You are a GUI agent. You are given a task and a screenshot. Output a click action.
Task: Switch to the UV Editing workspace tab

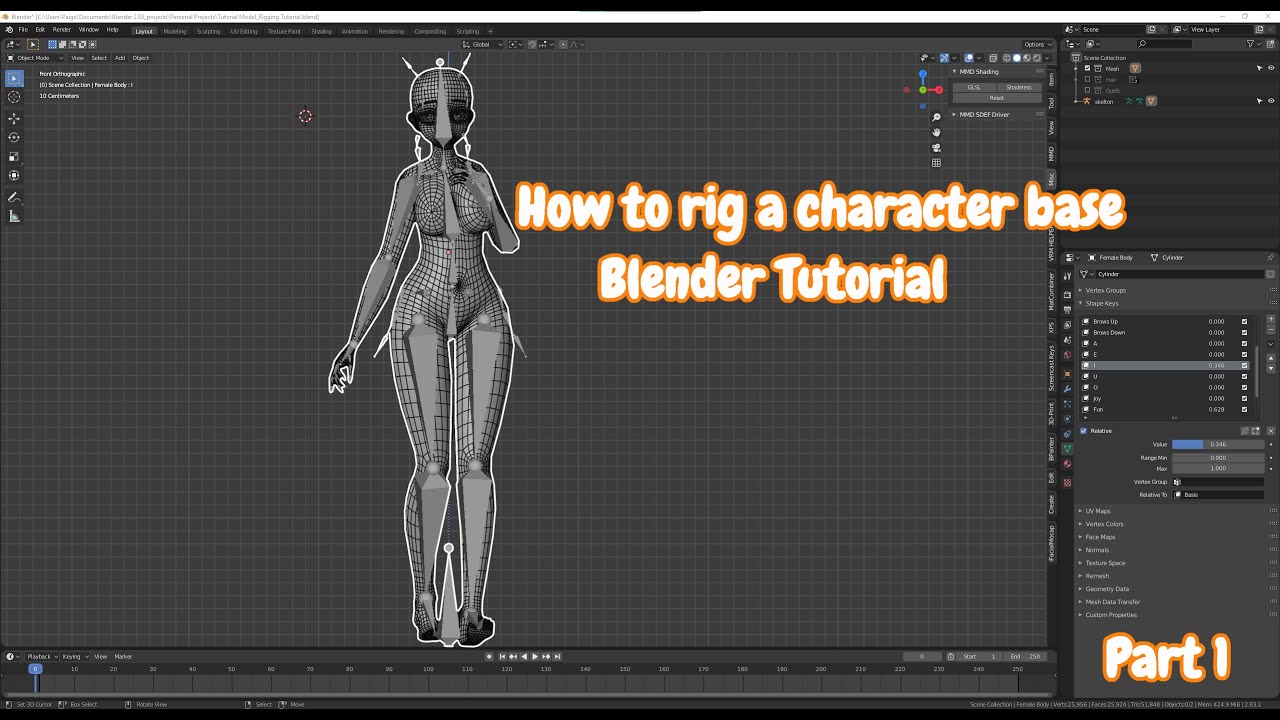point(244,31)
